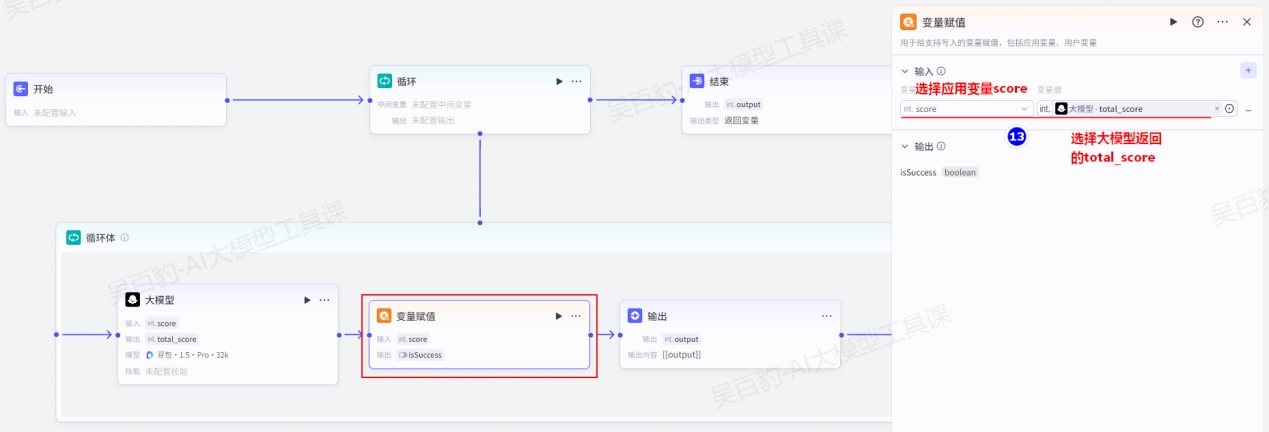Clear the 大模型 total_score variable value
The width and height of the screenshot is (1269, 432).
[x=1217, y=109]
